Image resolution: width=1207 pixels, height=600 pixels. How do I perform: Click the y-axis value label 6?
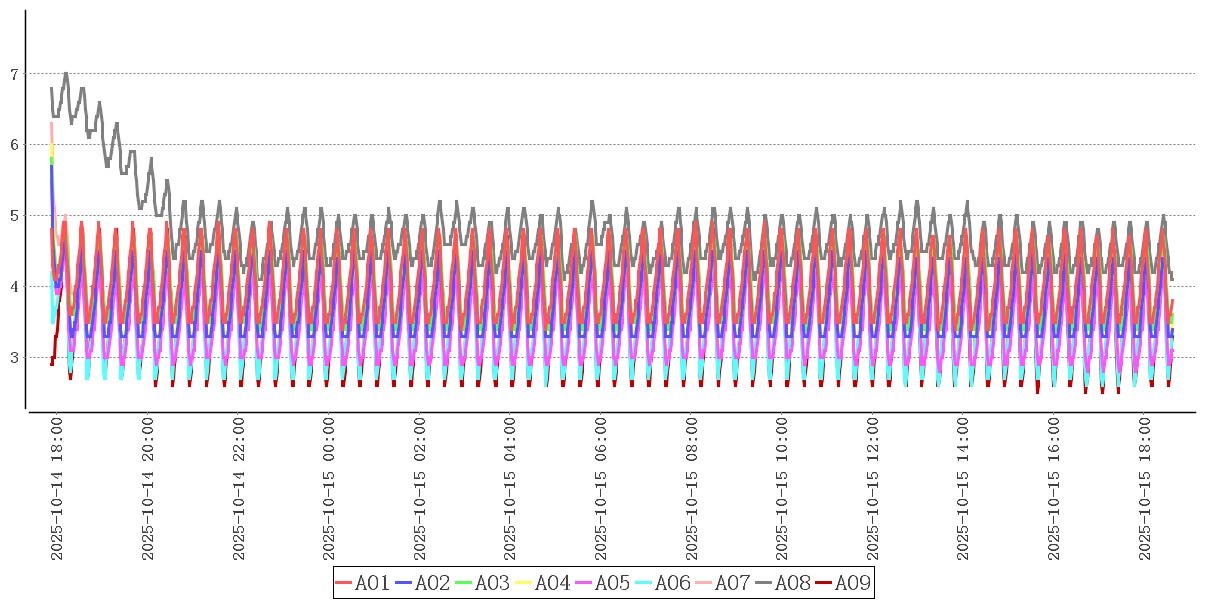(x=14, y=145)
